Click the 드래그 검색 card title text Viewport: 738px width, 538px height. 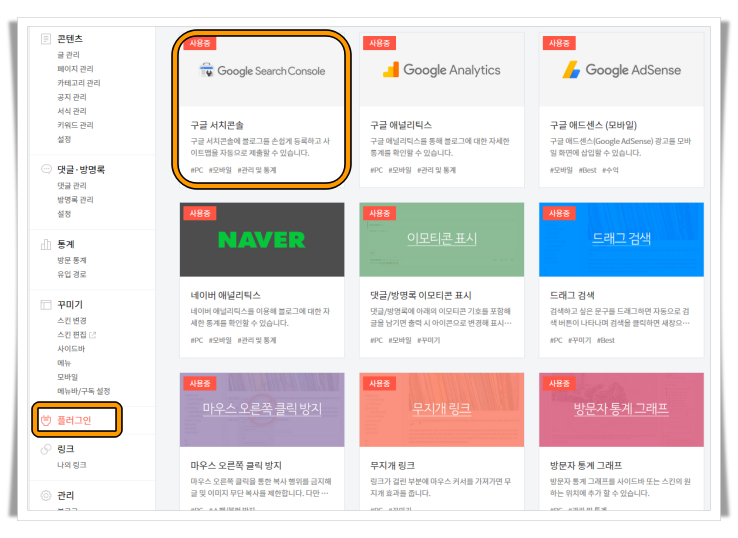point(572,296)
